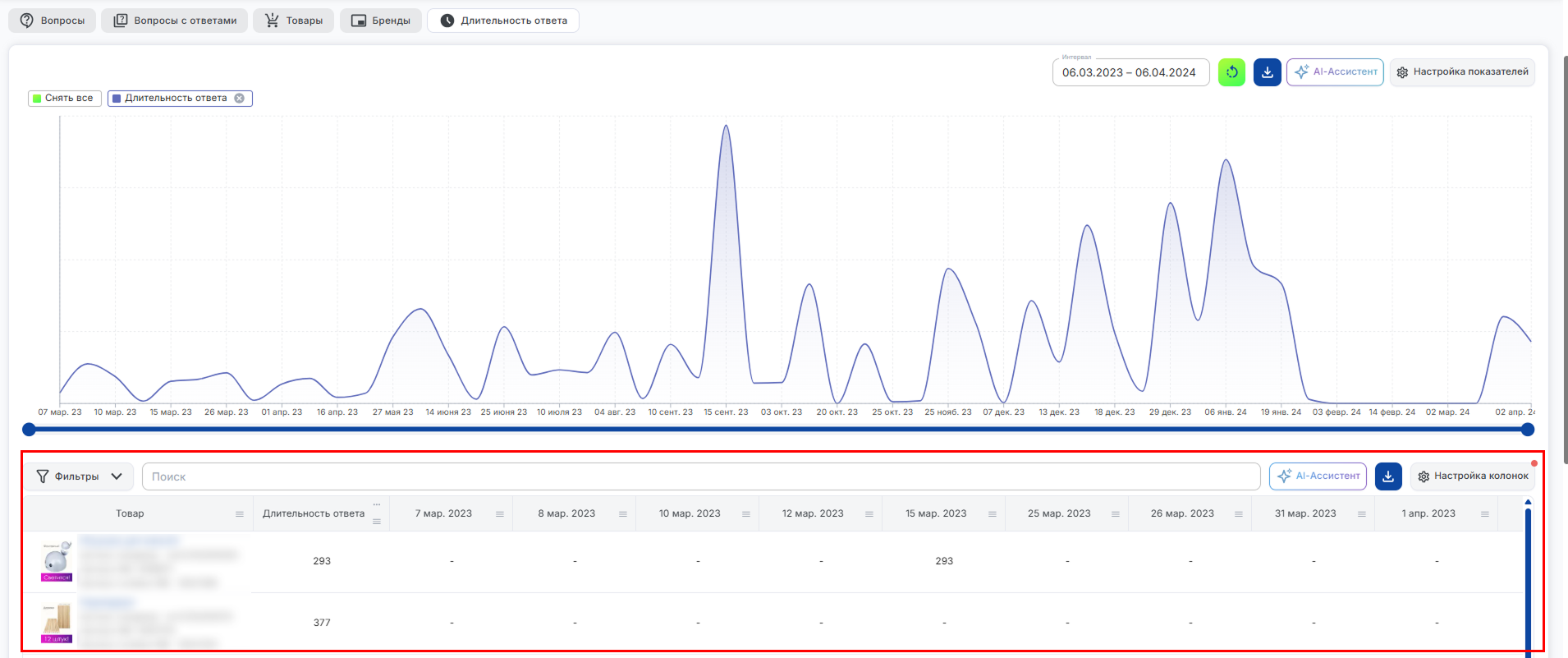
Task: Open menu icon of Длительность ответа column
Action: point(377,522)
